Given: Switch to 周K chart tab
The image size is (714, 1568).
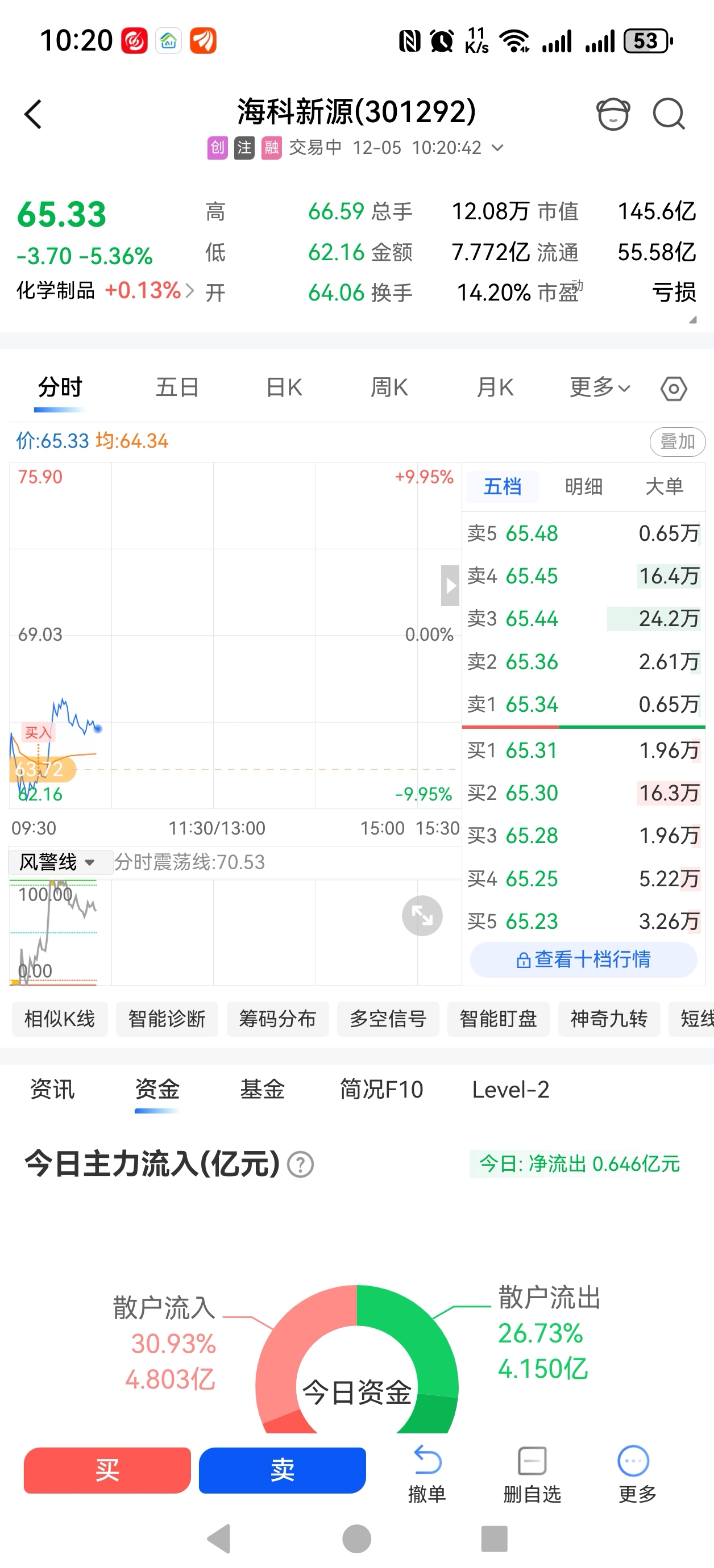Looking at the screenshot, I should (389, 387).
